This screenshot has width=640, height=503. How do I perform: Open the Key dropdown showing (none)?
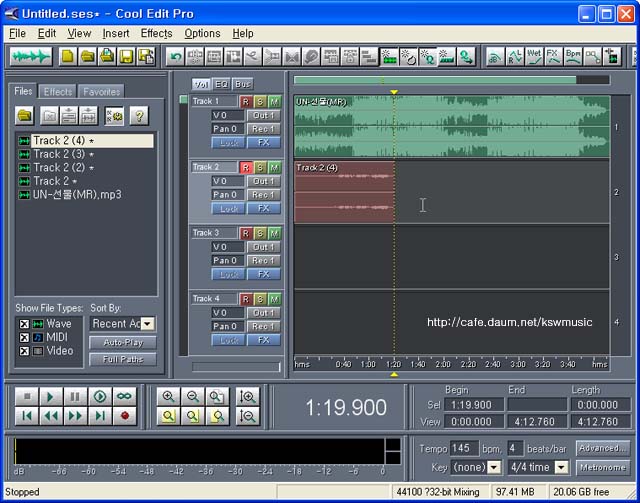(x=494, y=467)
